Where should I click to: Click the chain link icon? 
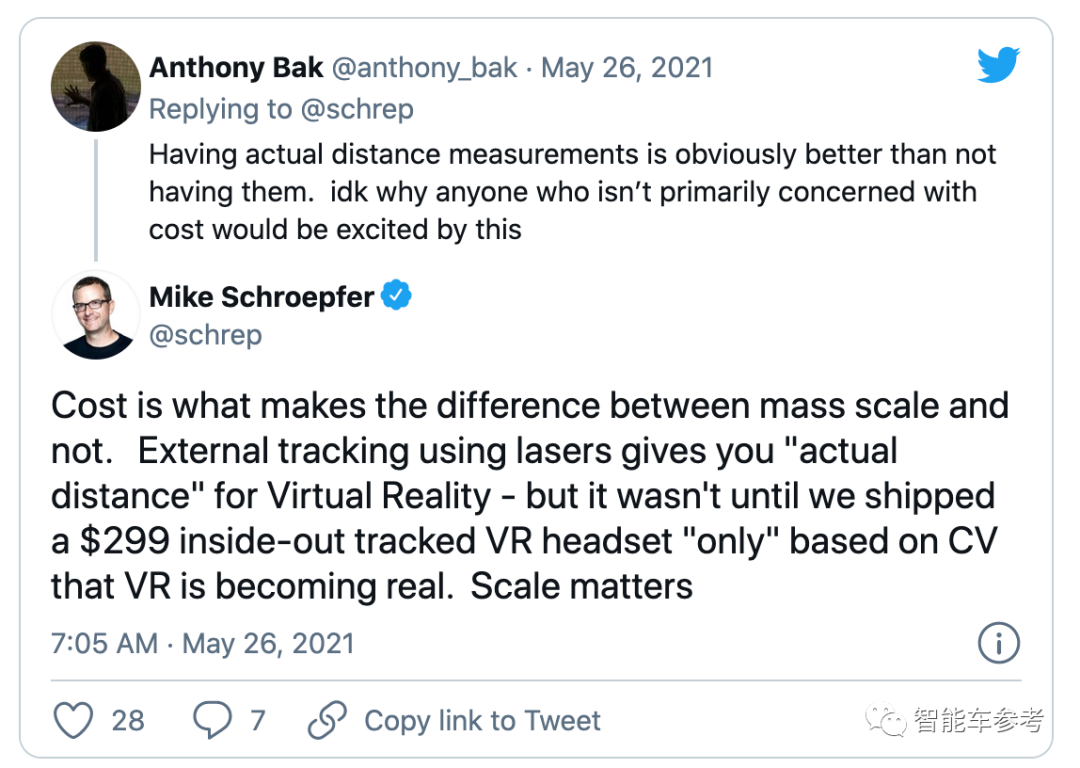click(327, 720)
